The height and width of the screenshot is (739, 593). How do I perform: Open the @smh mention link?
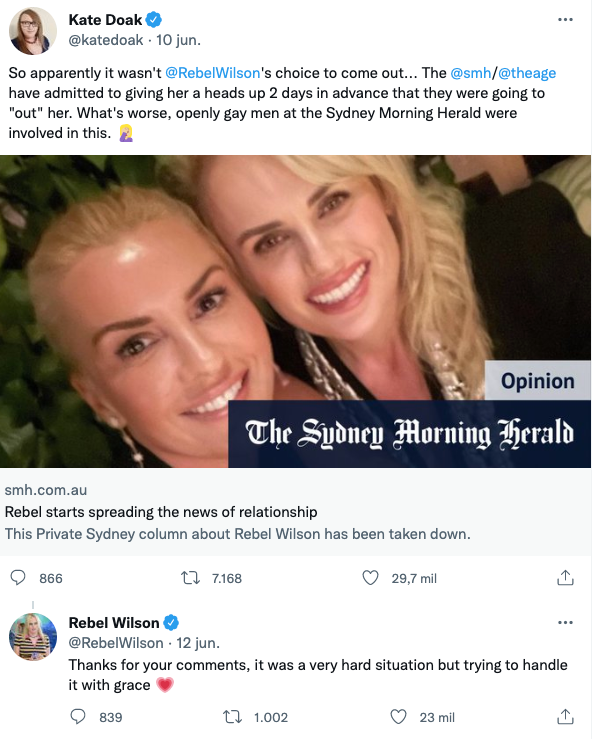[x=470, y=73]
